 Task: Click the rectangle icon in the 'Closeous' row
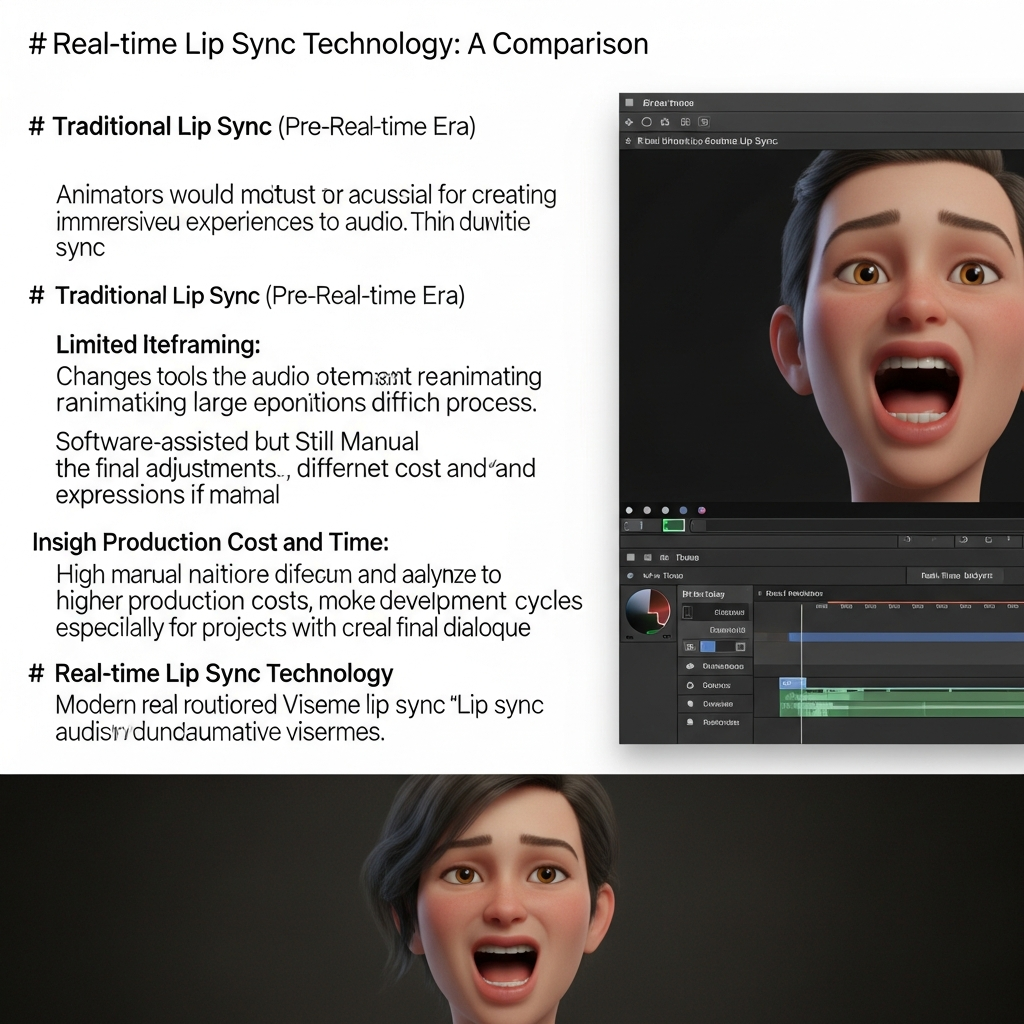pos(688,613)
